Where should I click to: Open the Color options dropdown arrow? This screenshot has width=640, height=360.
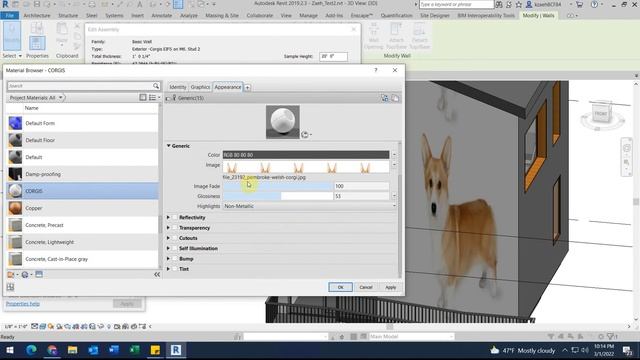(x=394, y=155)
